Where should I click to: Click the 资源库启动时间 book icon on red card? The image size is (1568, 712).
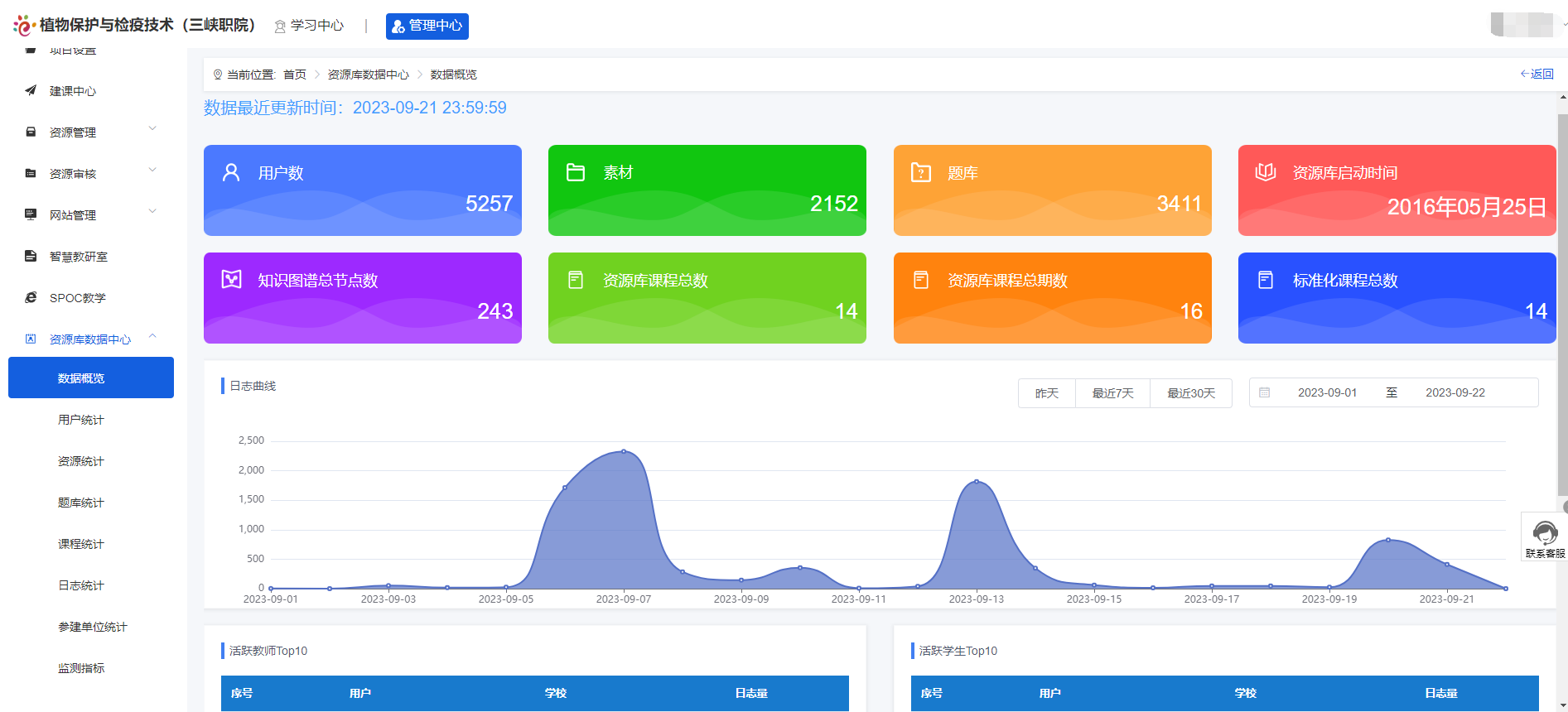point(1265,172)
